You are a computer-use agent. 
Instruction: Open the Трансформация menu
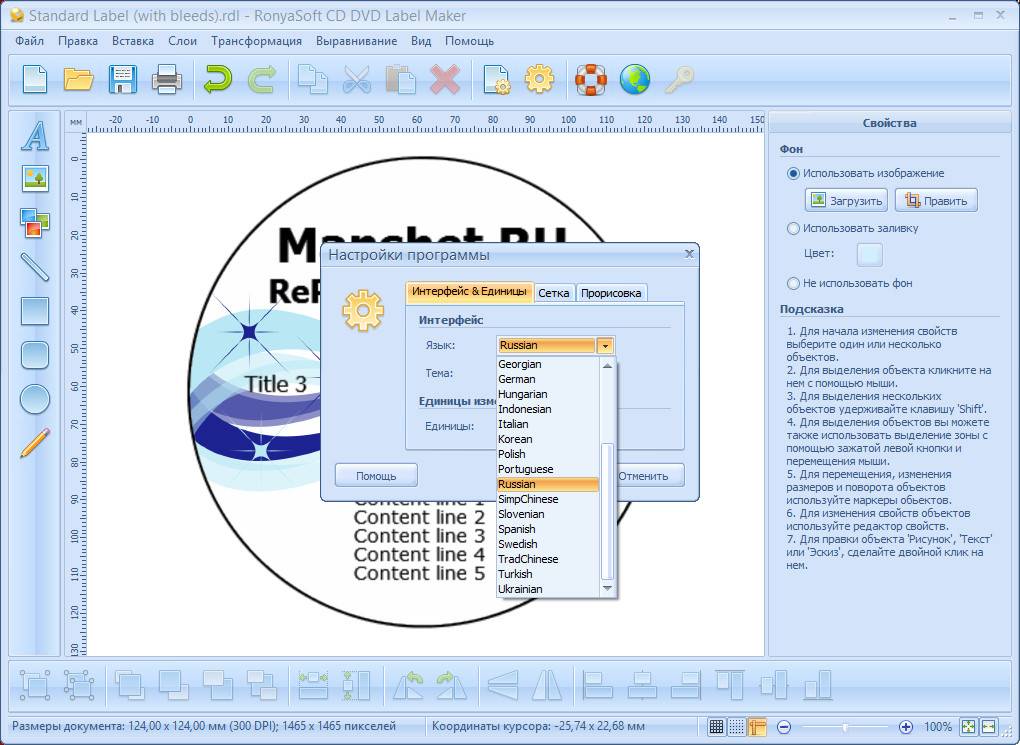[x=256, y=41]
